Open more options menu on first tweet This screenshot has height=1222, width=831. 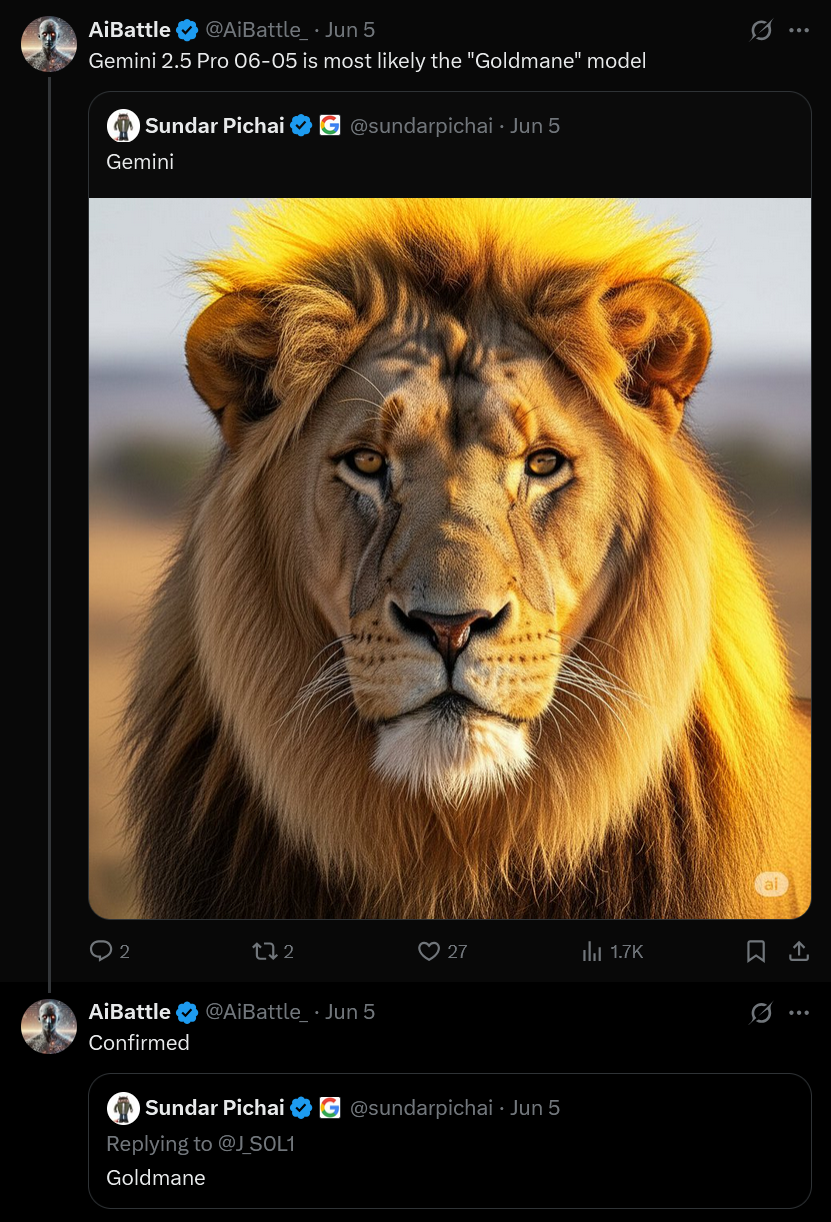point(798,31)
